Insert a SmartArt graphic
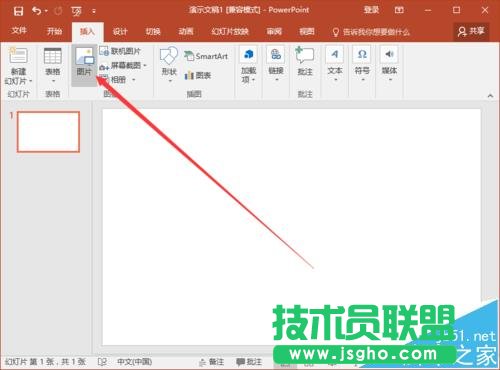The width and height of the screenshot is (500, 370). (206, 56)
